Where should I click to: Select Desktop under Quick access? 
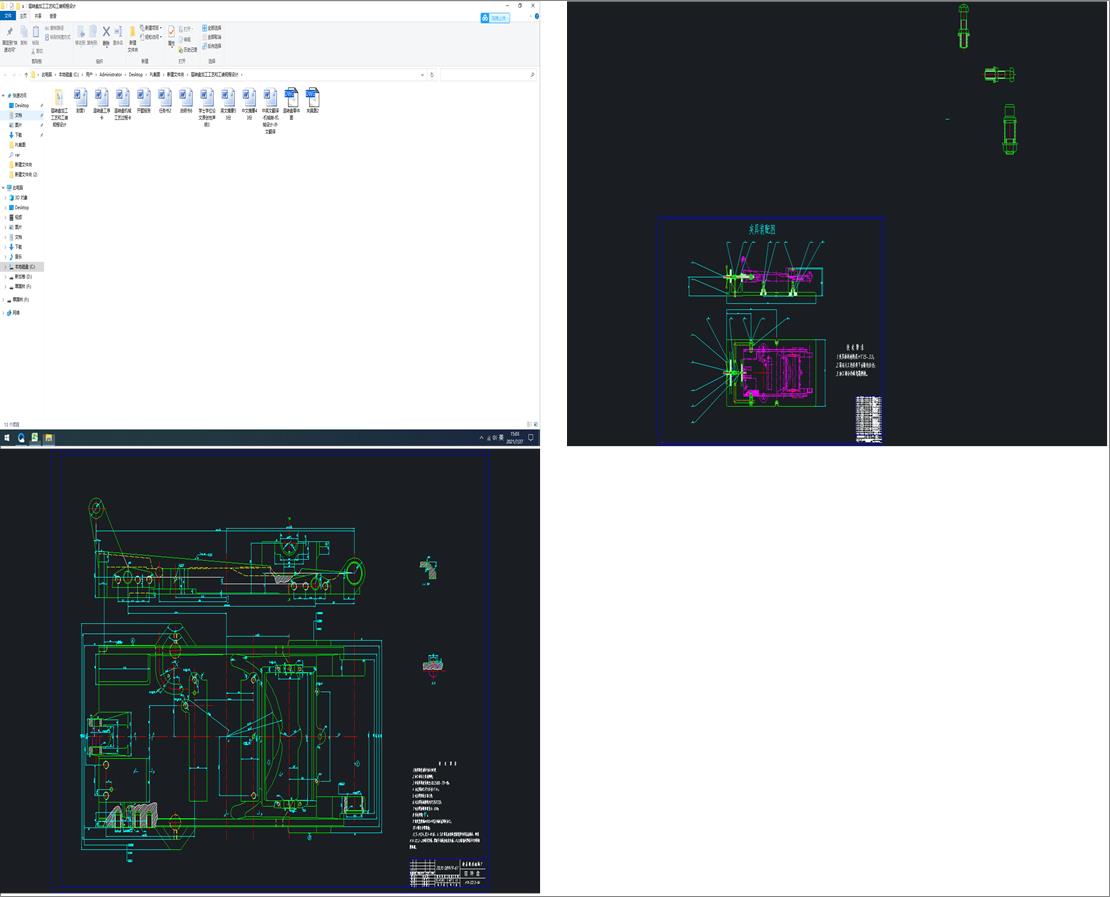click(x=21, y=105)
